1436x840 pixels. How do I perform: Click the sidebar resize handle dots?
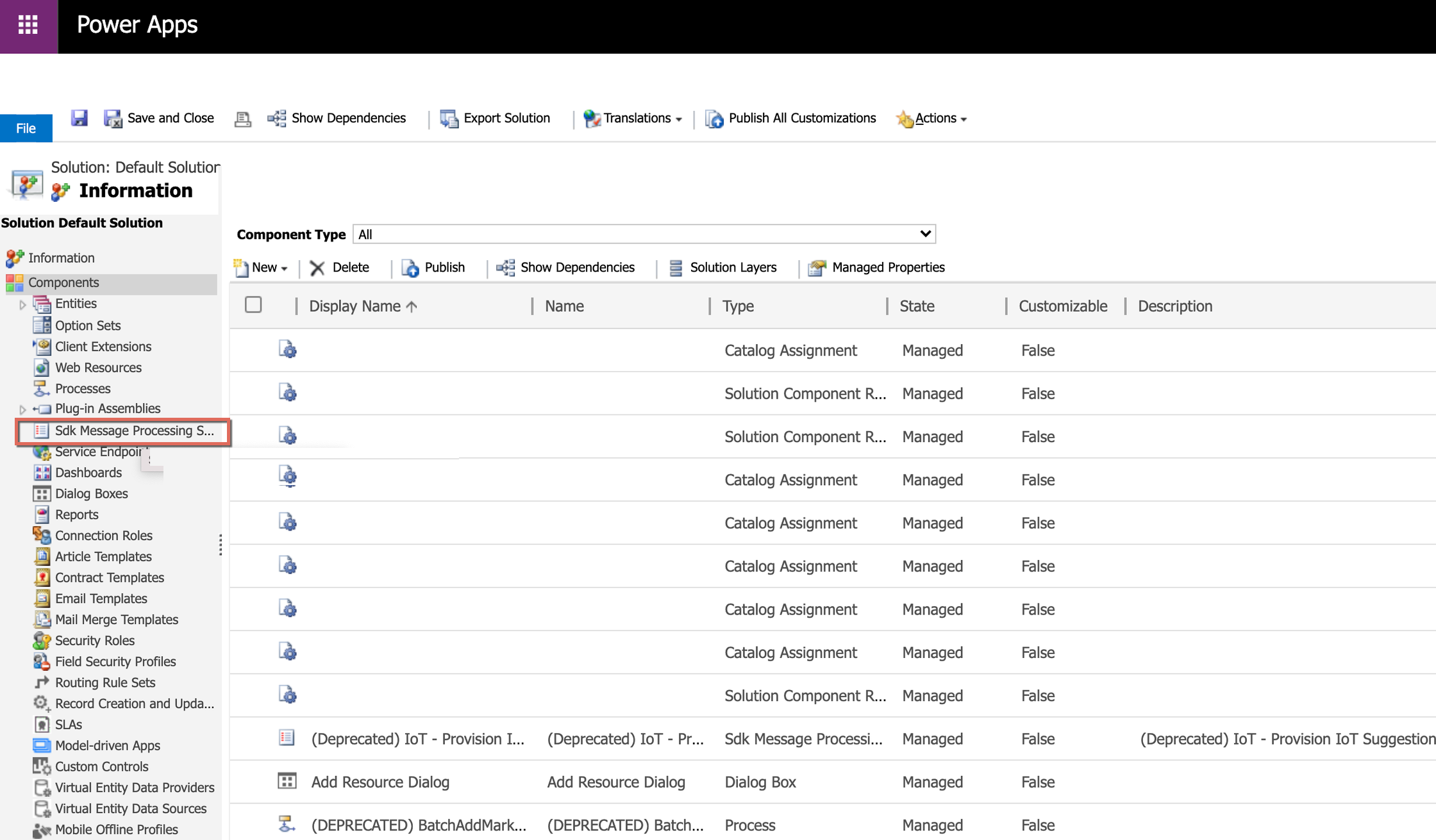tap(221, 545)
